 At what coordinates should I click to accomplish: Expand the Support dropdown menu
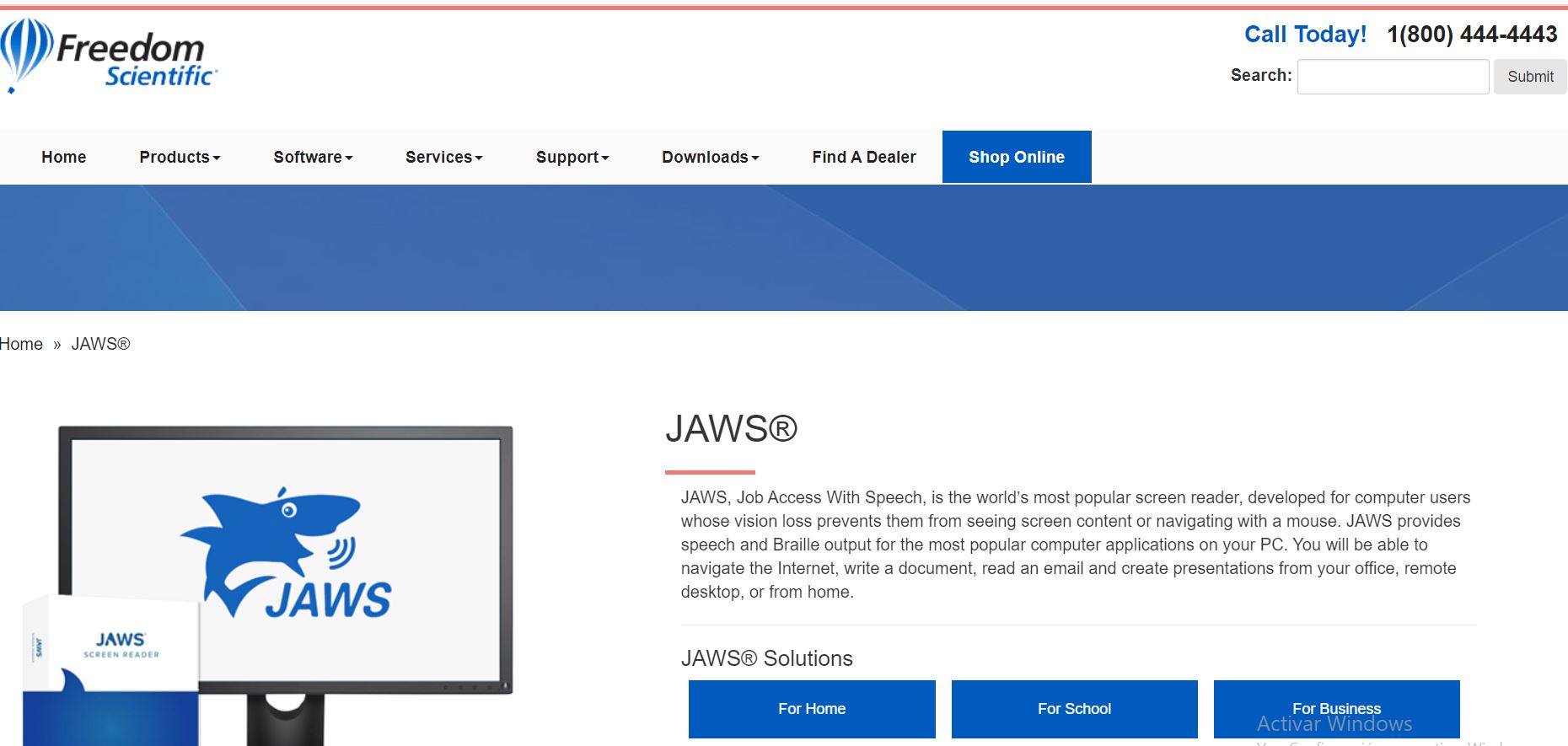[x=572, y=157]
